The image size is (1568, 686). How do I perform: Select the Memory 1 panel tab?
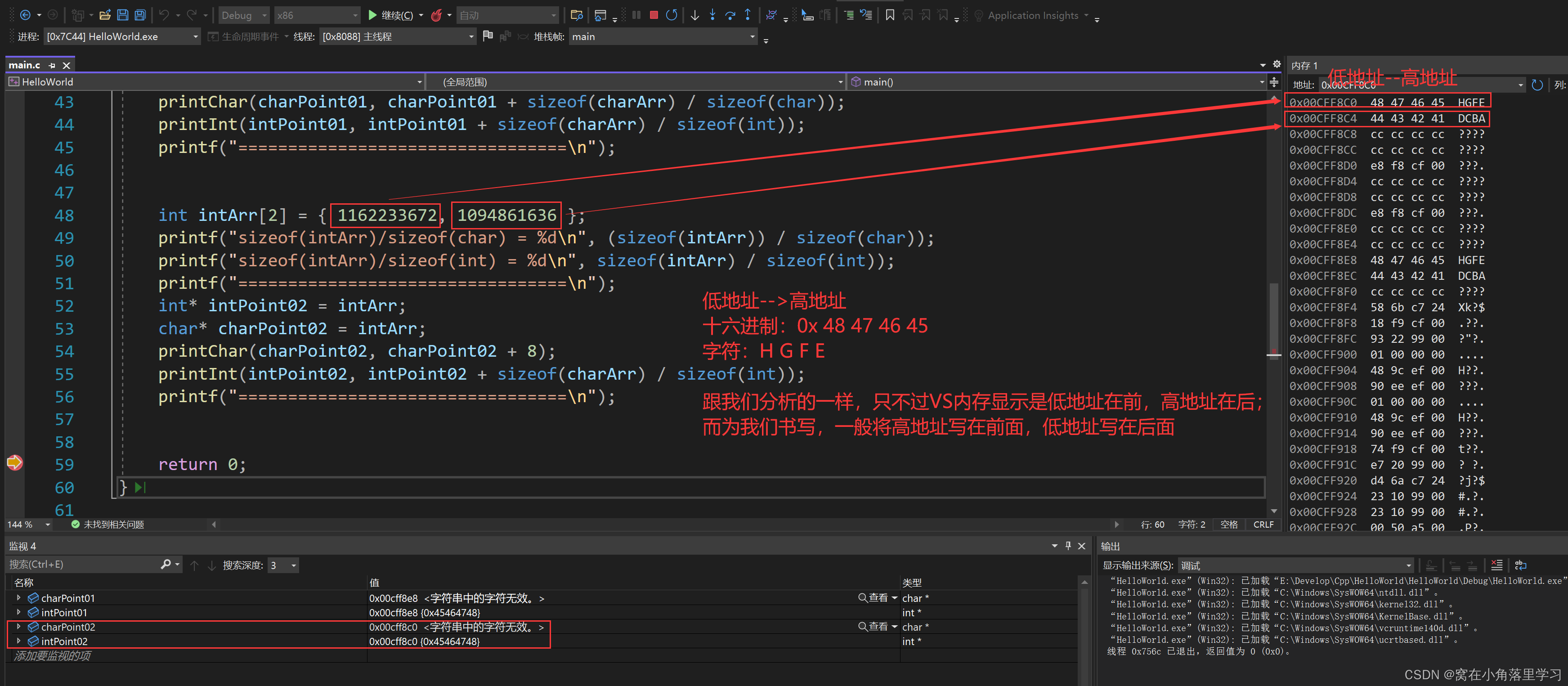1304,65
